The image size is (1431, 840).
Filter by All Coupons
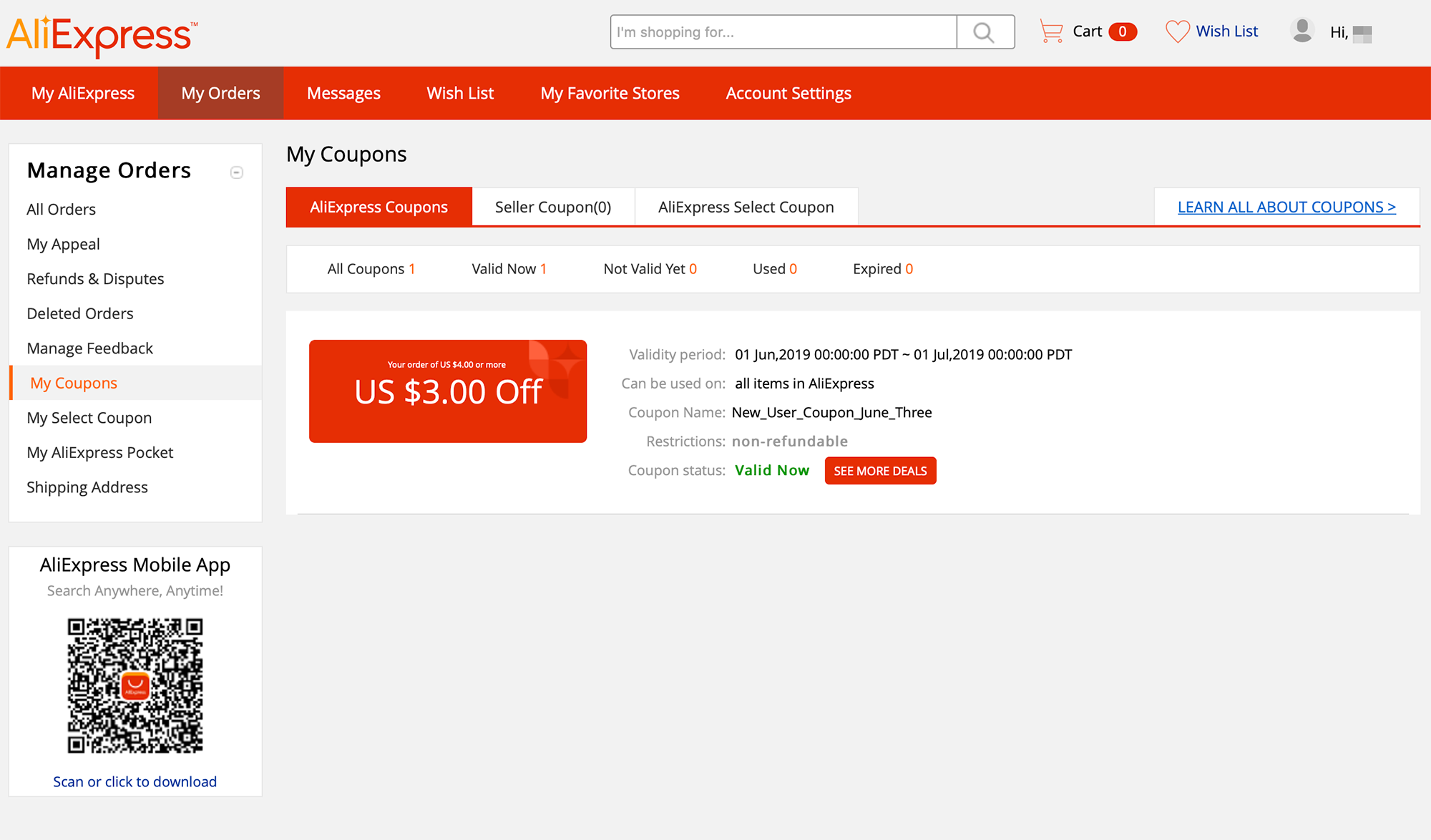click(x=371, y=269)
